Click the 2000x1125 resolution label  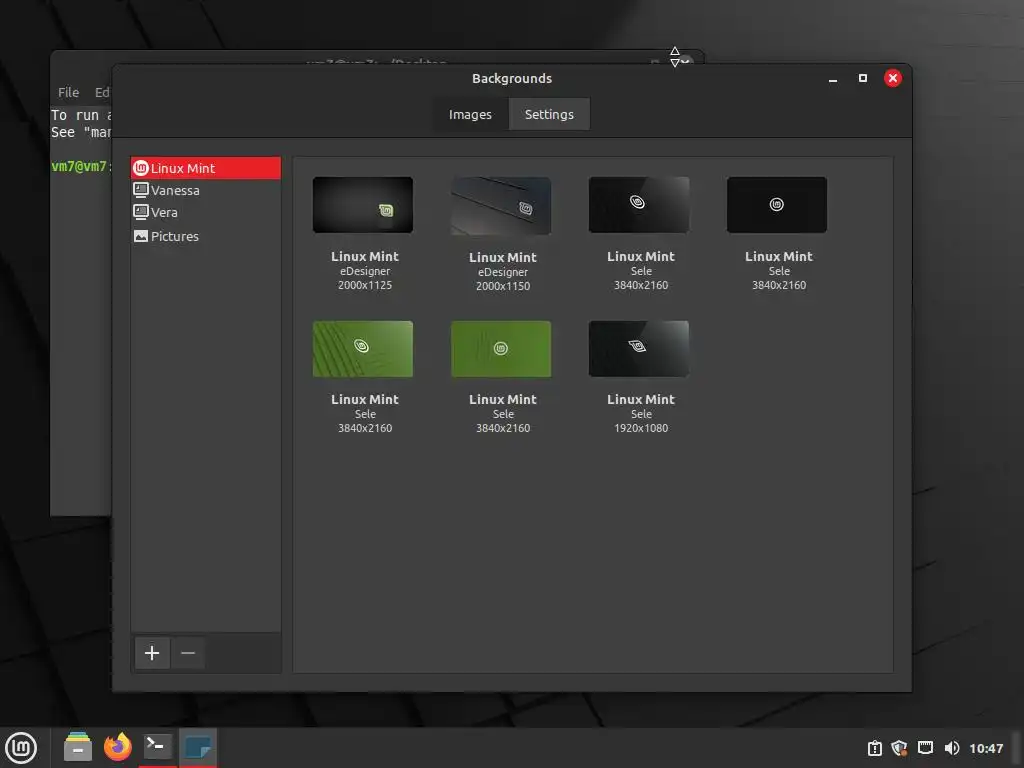tap(364, 285)
